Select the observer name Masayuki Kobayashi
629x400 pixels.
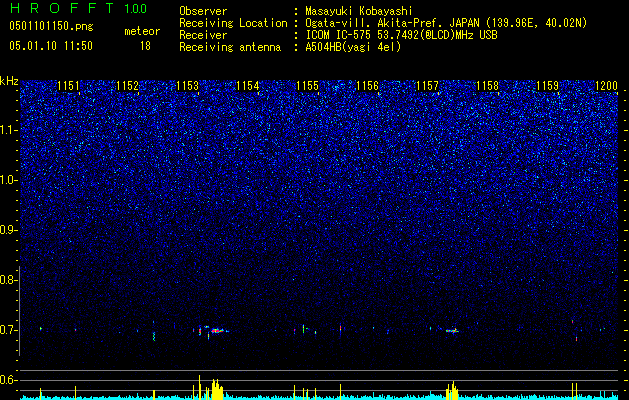click(x=359, y=11)
